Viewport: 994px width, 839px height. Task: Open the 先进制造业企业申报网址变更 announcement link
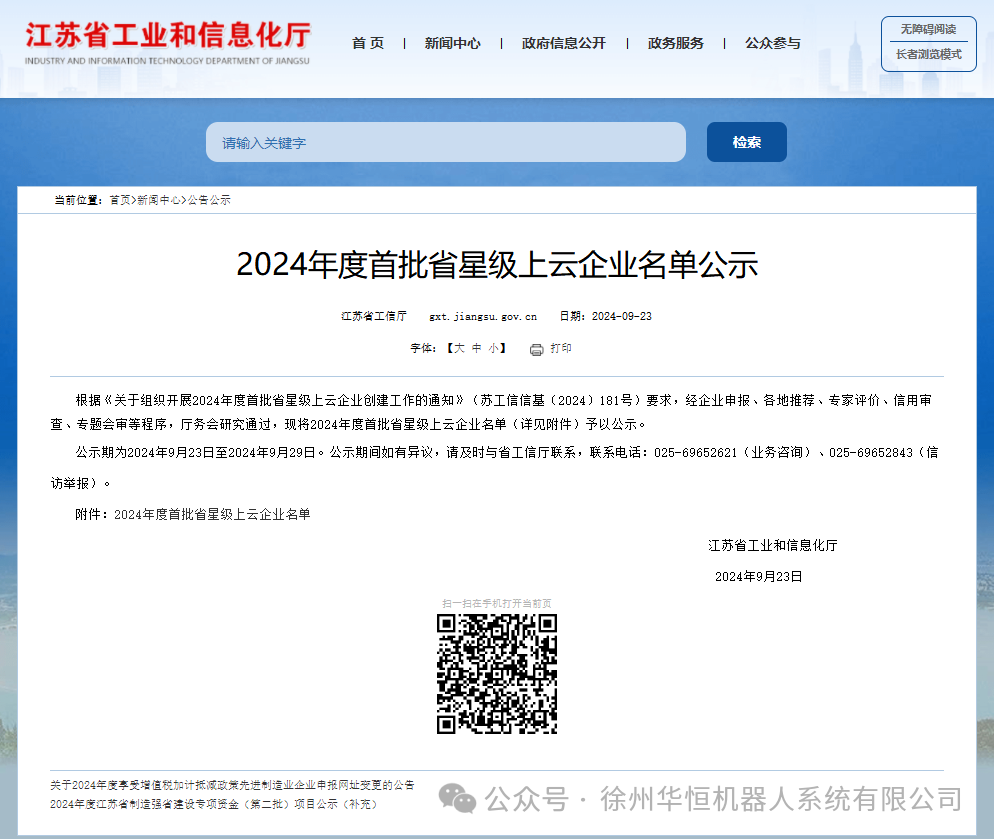coord(232,785)
